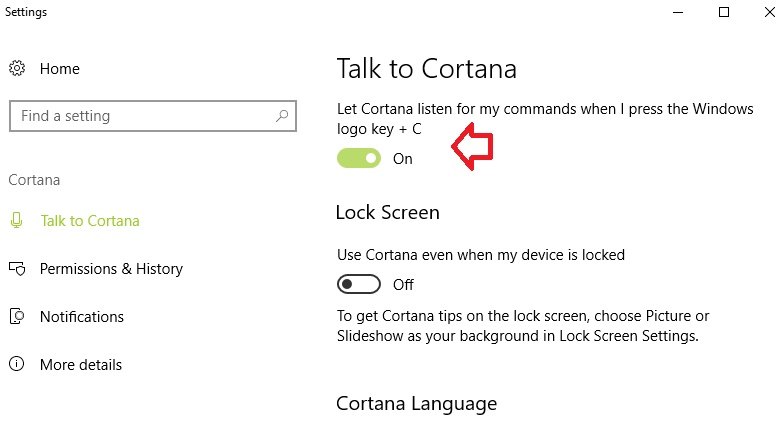Disable the Windows logo key + C toggle
Screen dimensions: 781x428
point(359,158)
